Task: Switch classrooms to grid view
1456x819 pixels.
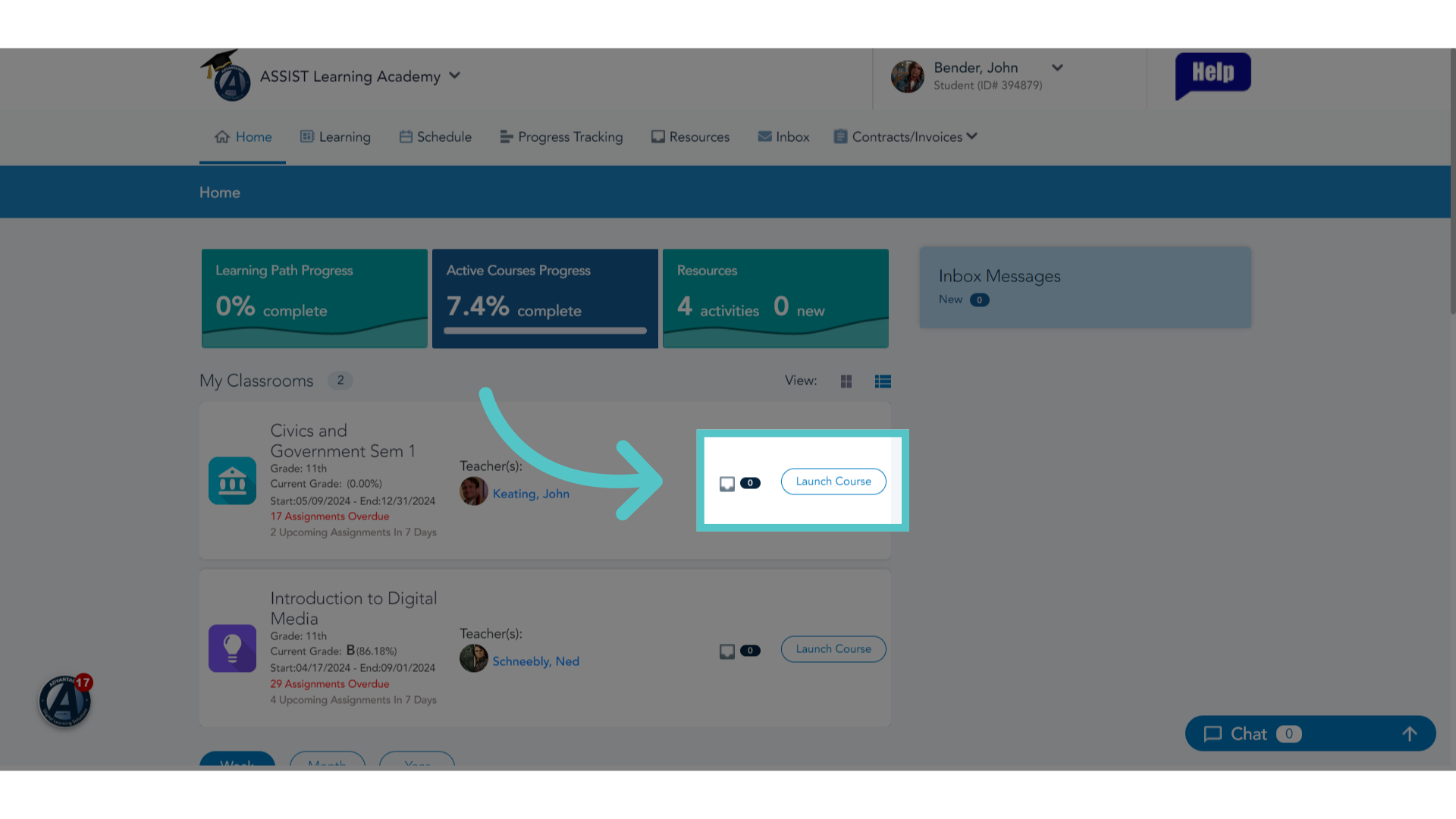Action: click(846, 381)
